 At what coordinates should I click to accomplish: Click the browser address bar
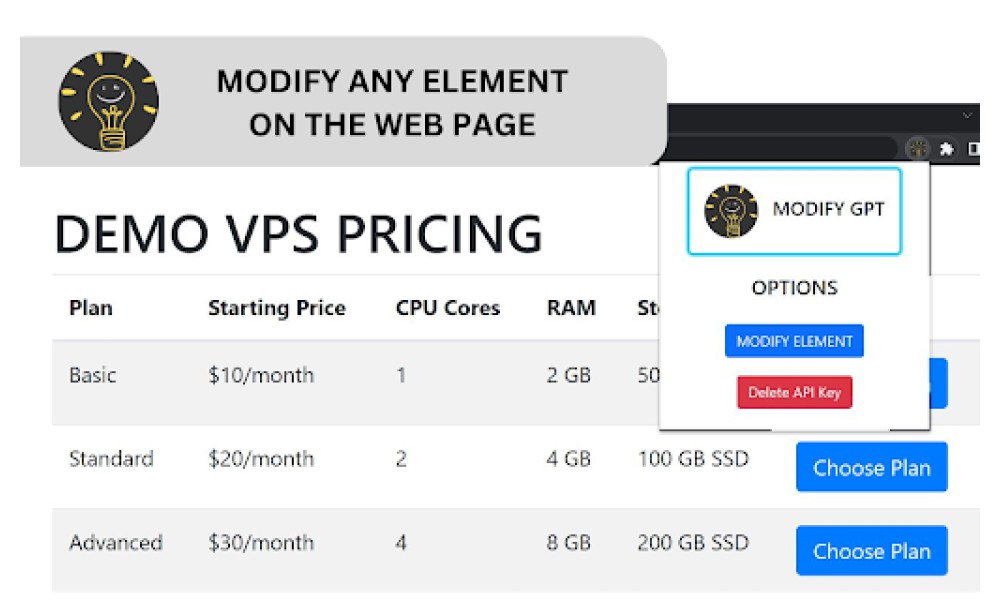(x=781, y=149)
